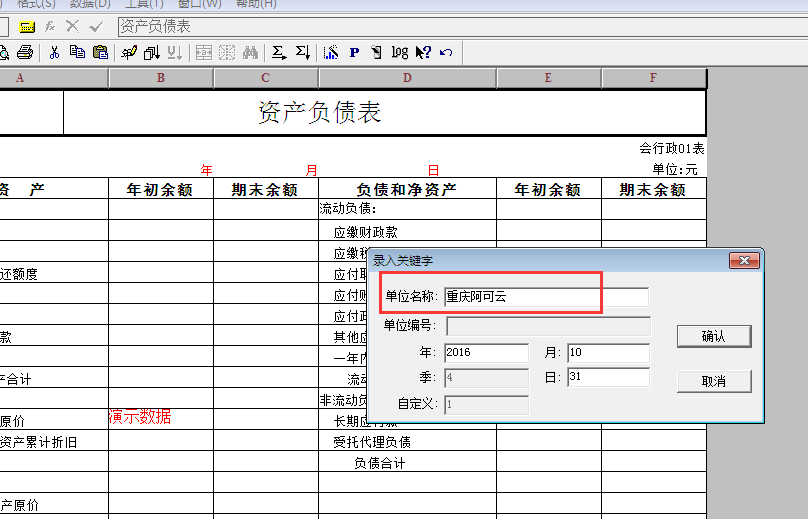The image size is (808, 519).
Task: Select column header B
Action: pyautogui.click(x=160, y=78)
